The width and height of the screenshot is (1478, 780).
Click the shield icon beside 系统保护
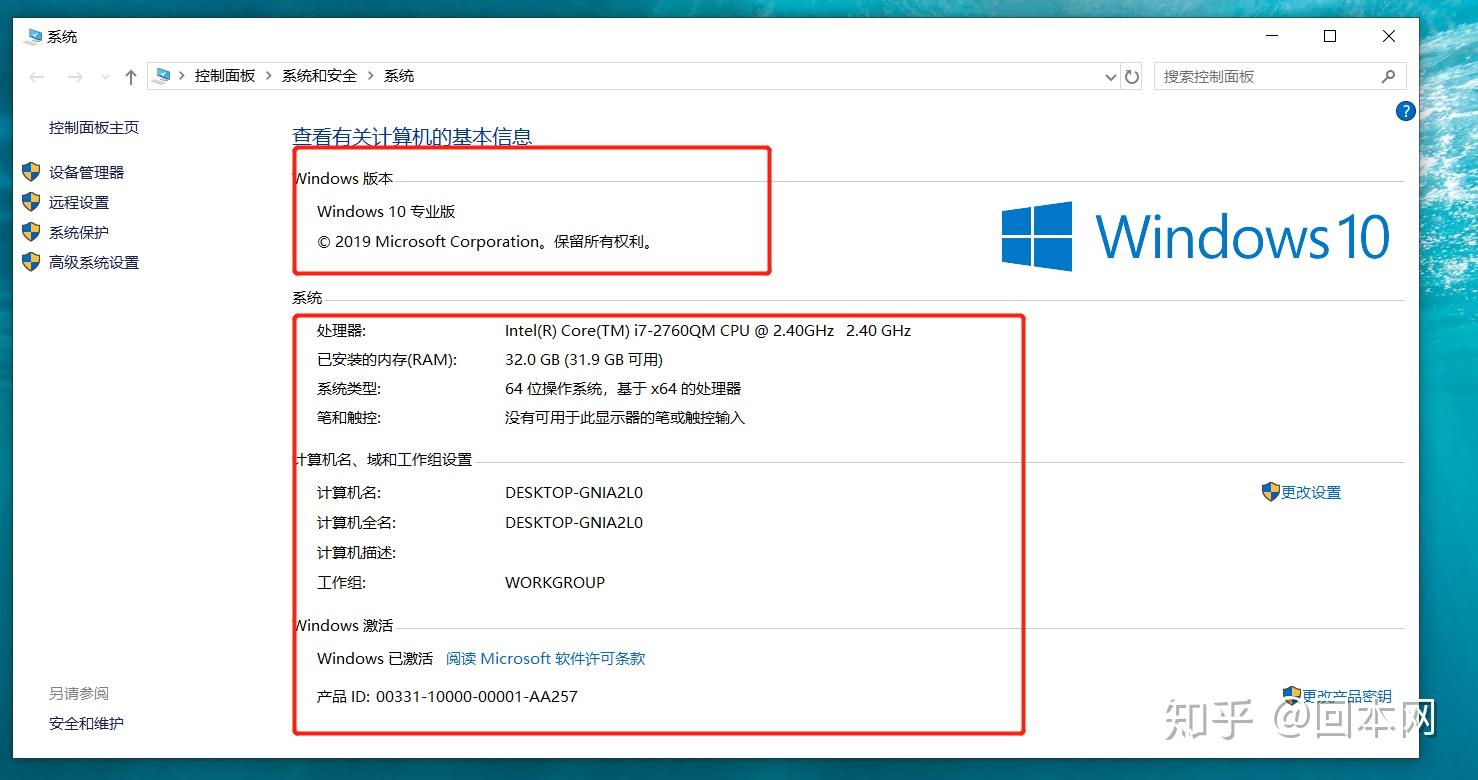pos(30,231)
